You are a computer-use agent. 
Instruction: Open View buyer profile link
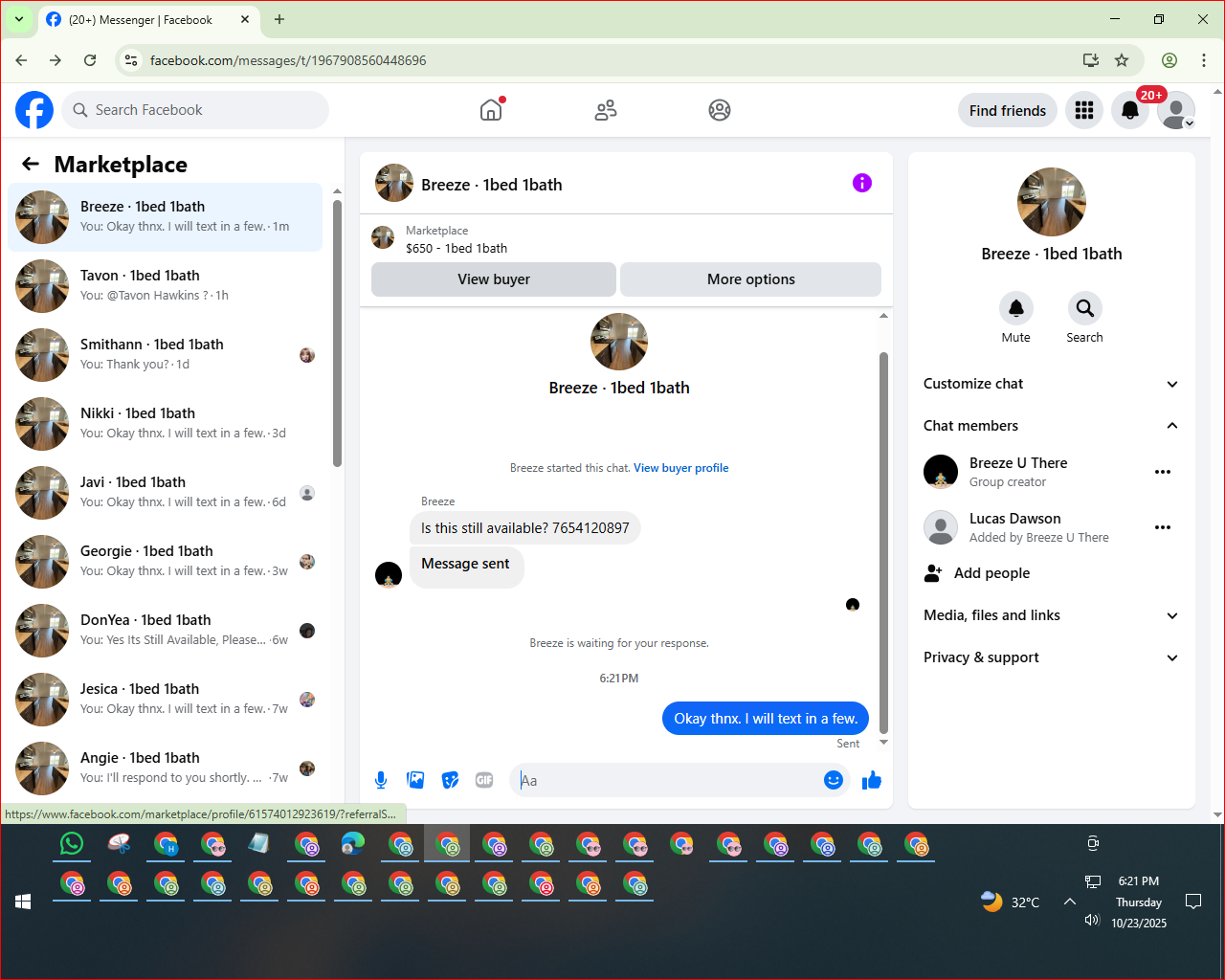[x=681, y=468]
